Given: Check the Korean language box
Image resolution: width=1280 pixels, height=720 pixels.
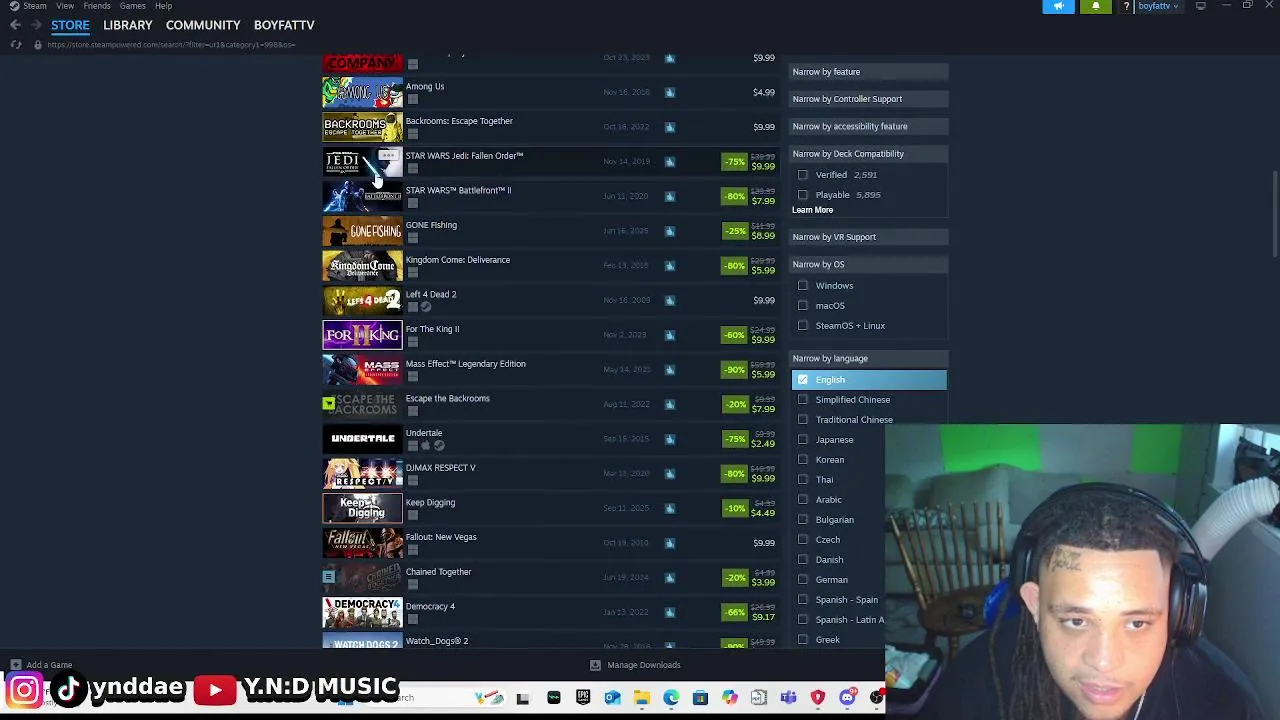Looking at the screenshot, I should (x=802, y=460).
